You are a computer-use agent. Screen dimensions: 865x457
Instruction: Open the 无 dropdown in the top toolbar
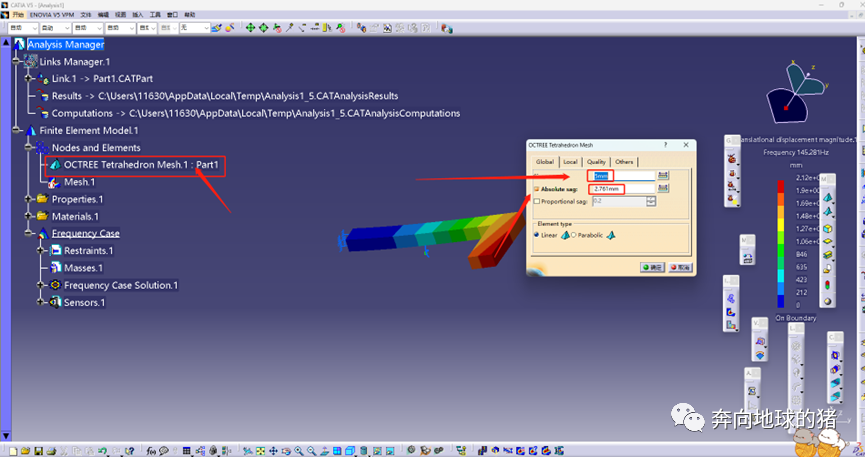[x=195, y=28]
